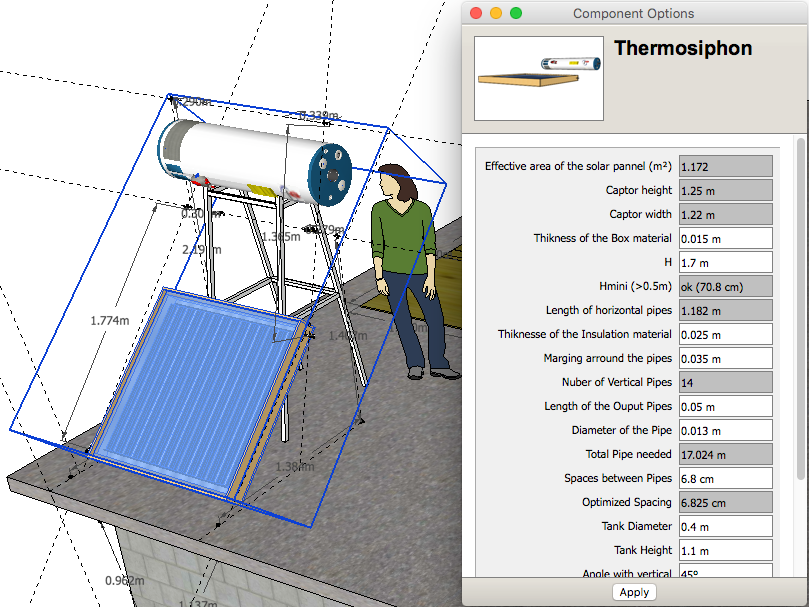Viewport: 809px width, 607px height.
Task: Click the Effective area of the solar pannel label
Action: (578, 166)
